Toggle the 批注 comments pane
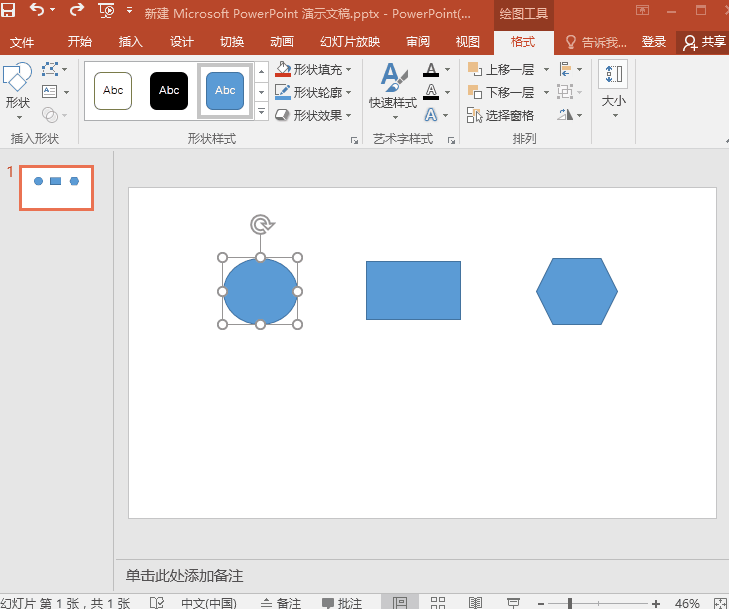Screen dimensions: 729x609 coord(342,603)
